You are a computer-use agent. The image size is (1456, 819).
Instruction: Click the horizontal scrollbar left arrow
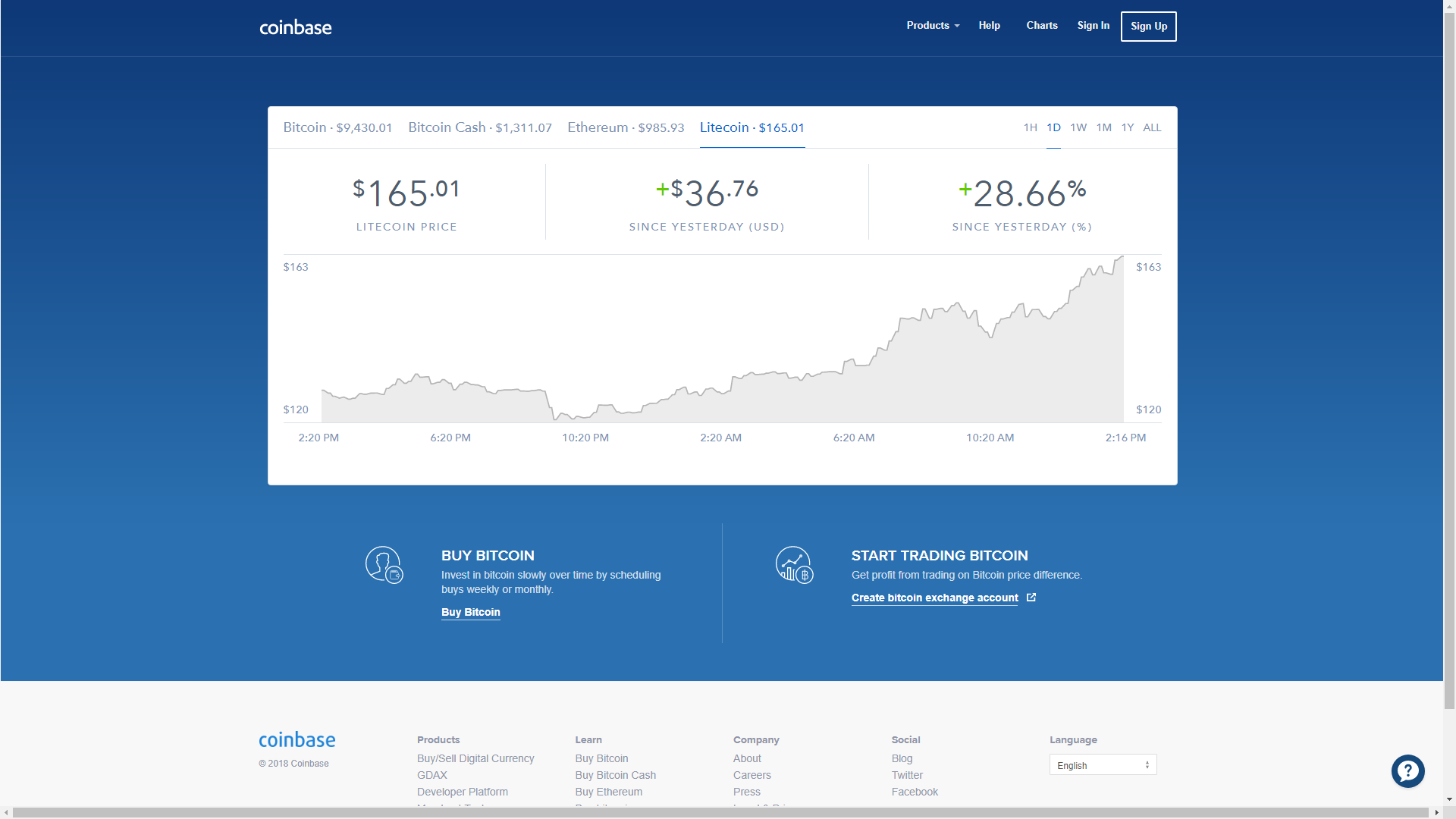pos(6,813)
